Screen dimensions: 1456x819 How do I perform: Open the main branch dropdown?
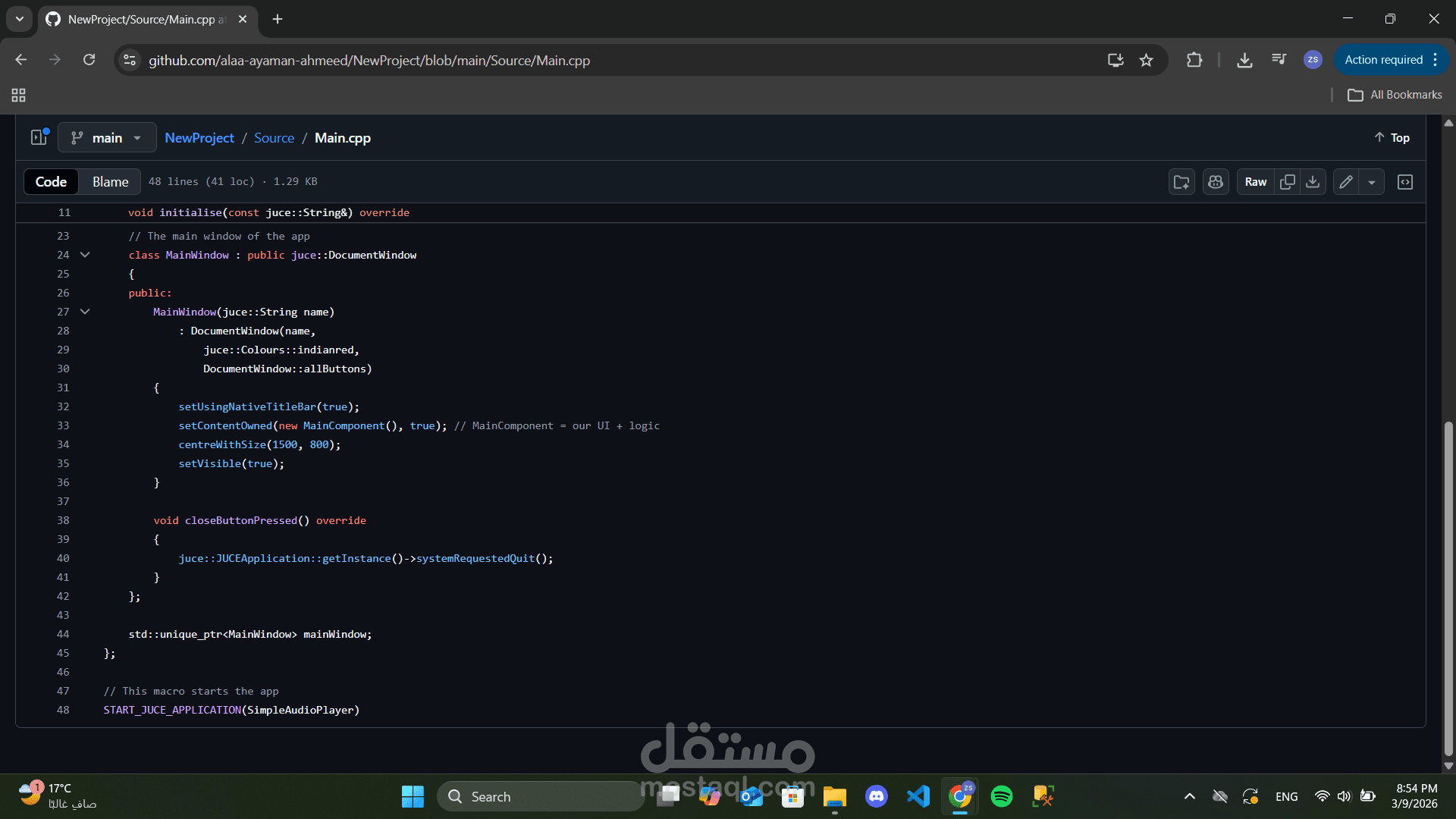(x=107, y=137)
